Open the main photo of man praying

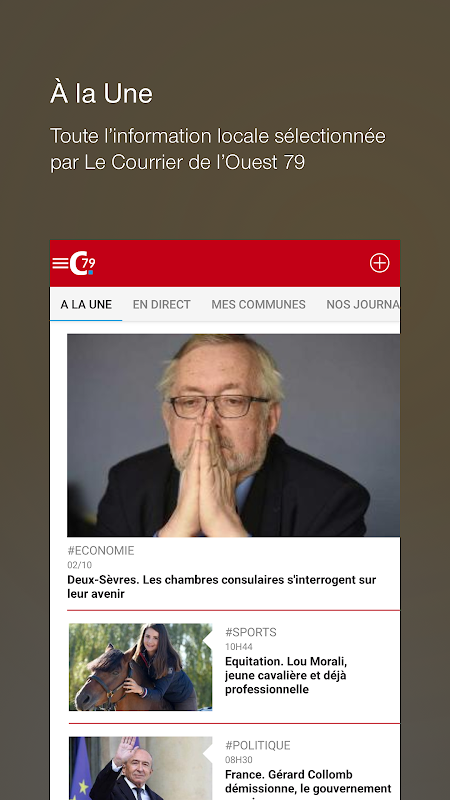pos(234,435)
